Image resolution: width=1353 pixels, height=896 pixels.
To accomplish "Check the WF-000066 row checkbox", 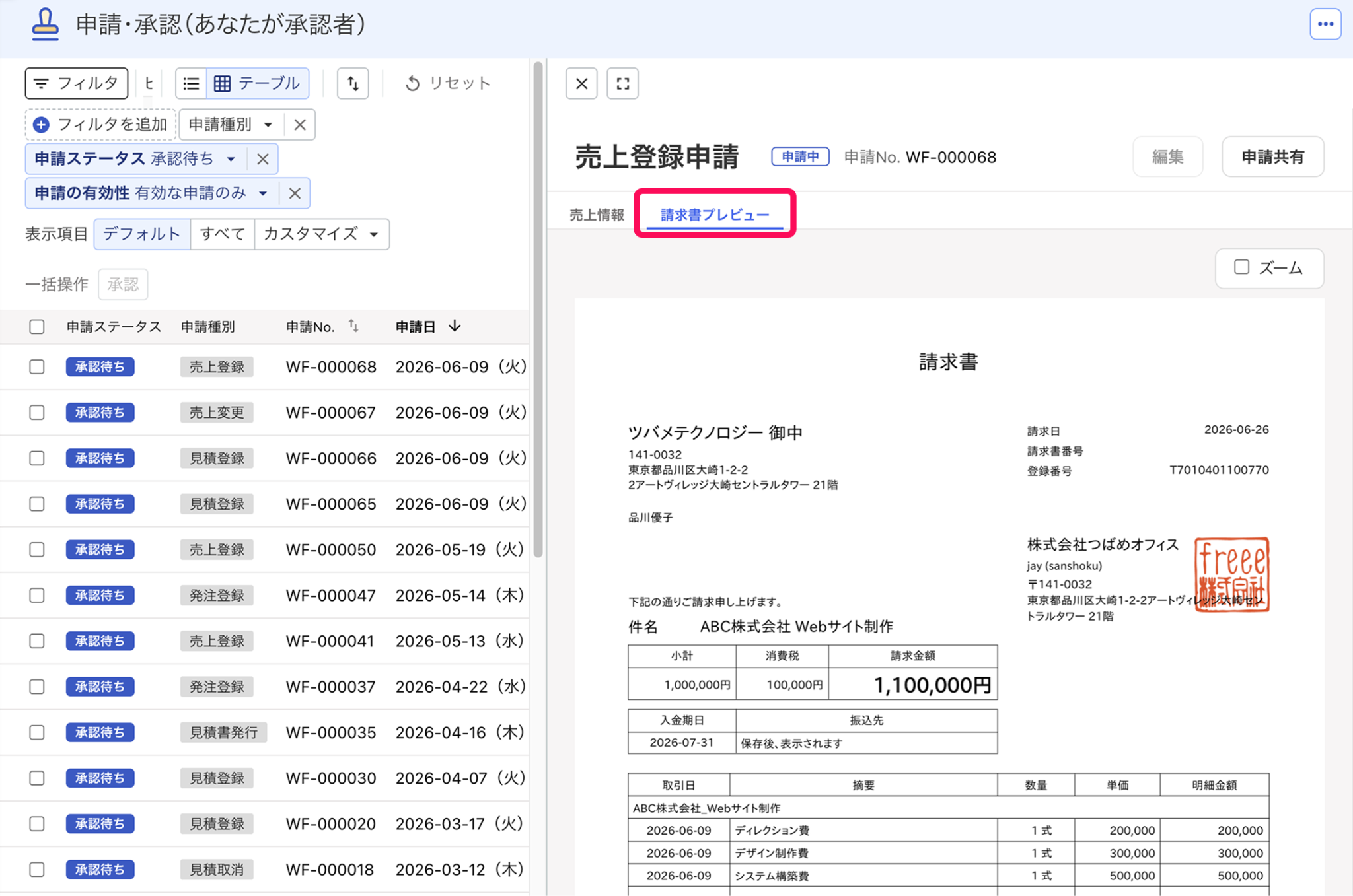I will (x=37, y=458).
